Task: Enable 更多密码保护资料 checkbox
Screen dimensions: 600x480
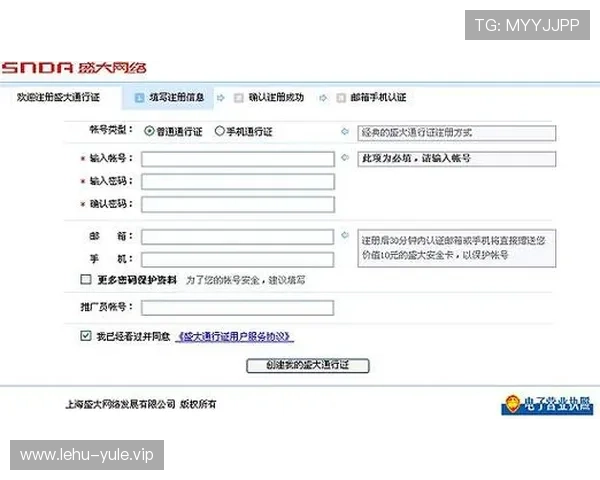Action: 86,279
